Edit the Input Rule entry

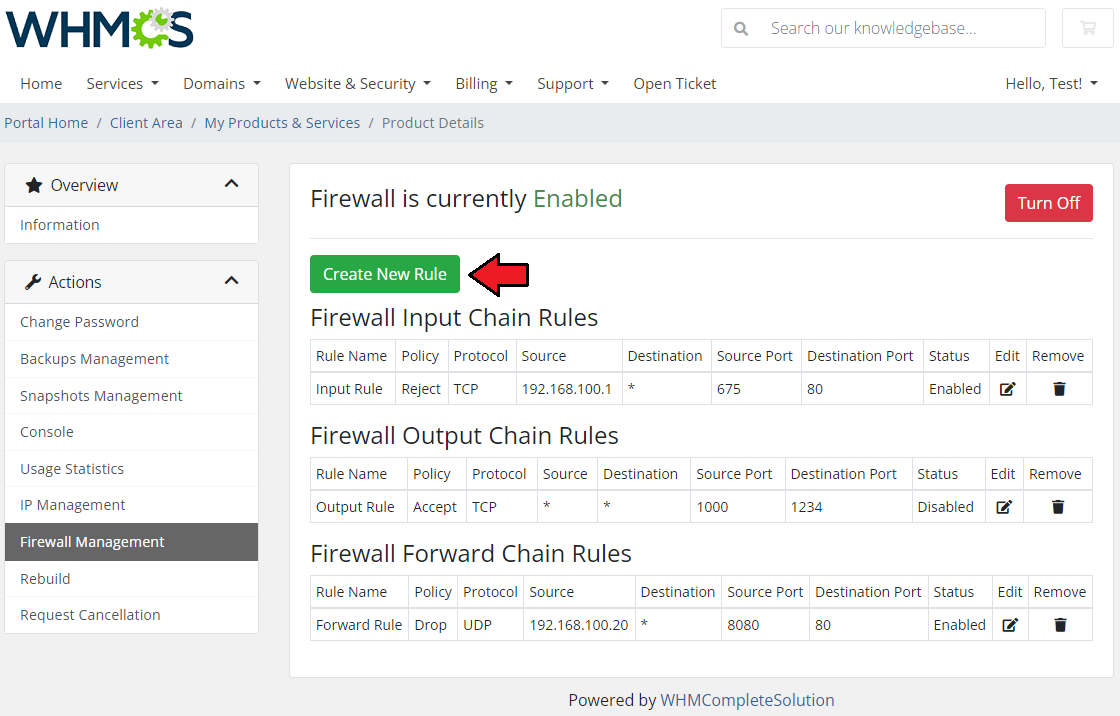[1007, 389]
